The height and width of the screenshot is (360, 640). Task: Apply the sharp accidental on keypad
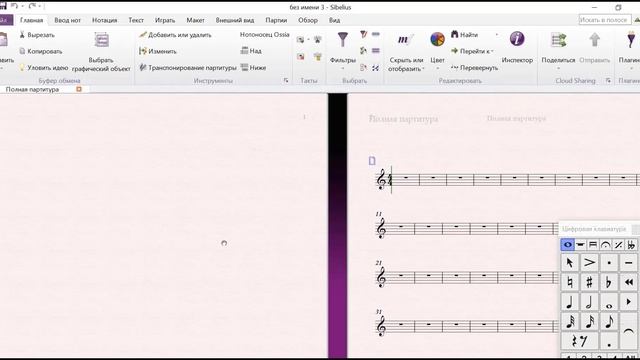[589, 282]
